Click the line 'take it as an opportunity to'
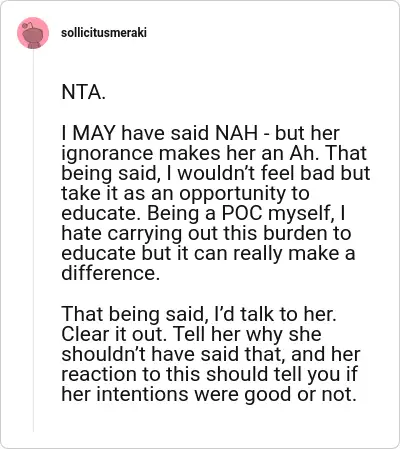 (185, 193)
